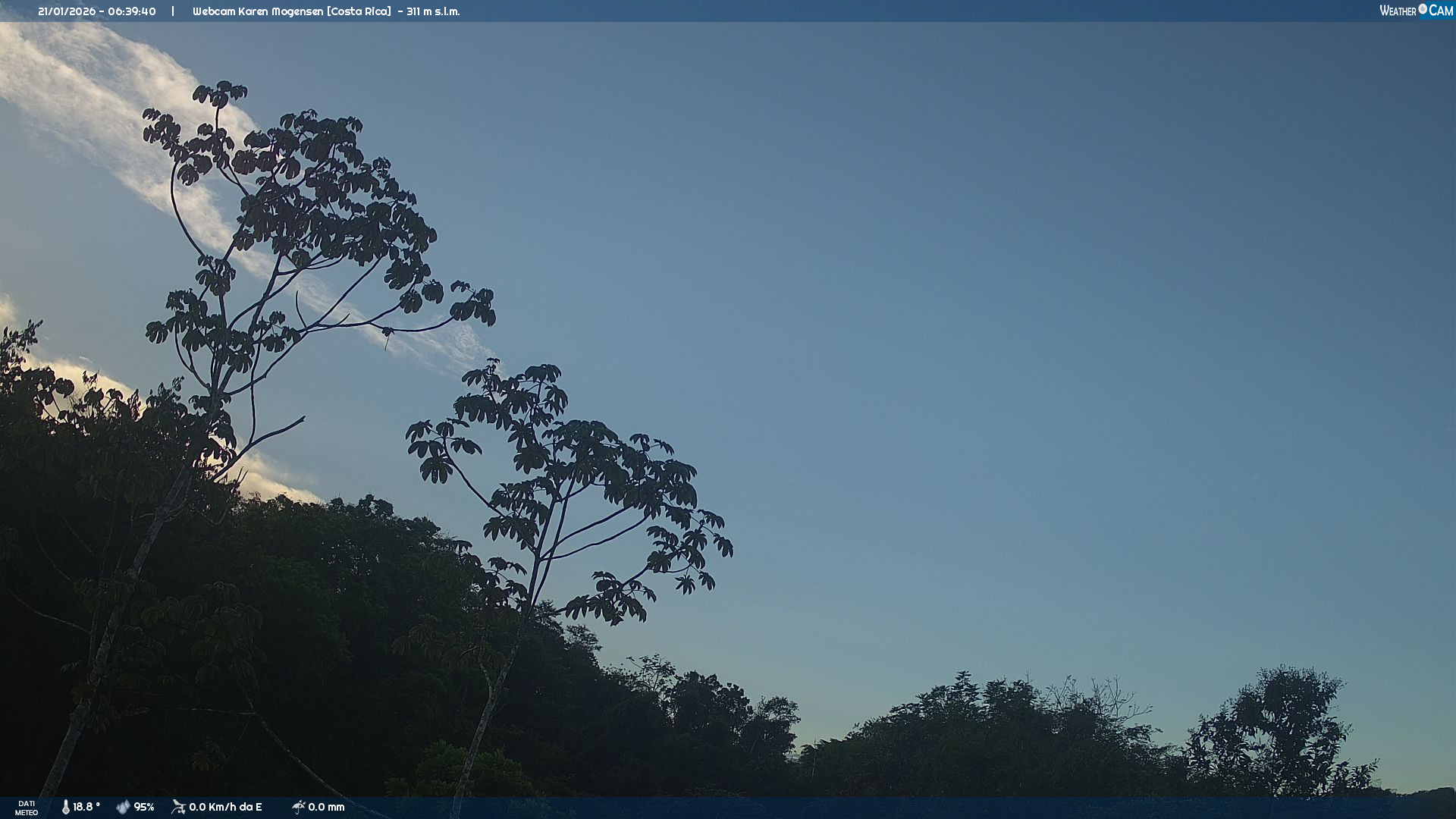Click the WeatherCAM logo
The image size is (1456, 819).
tap(1416, 11)
